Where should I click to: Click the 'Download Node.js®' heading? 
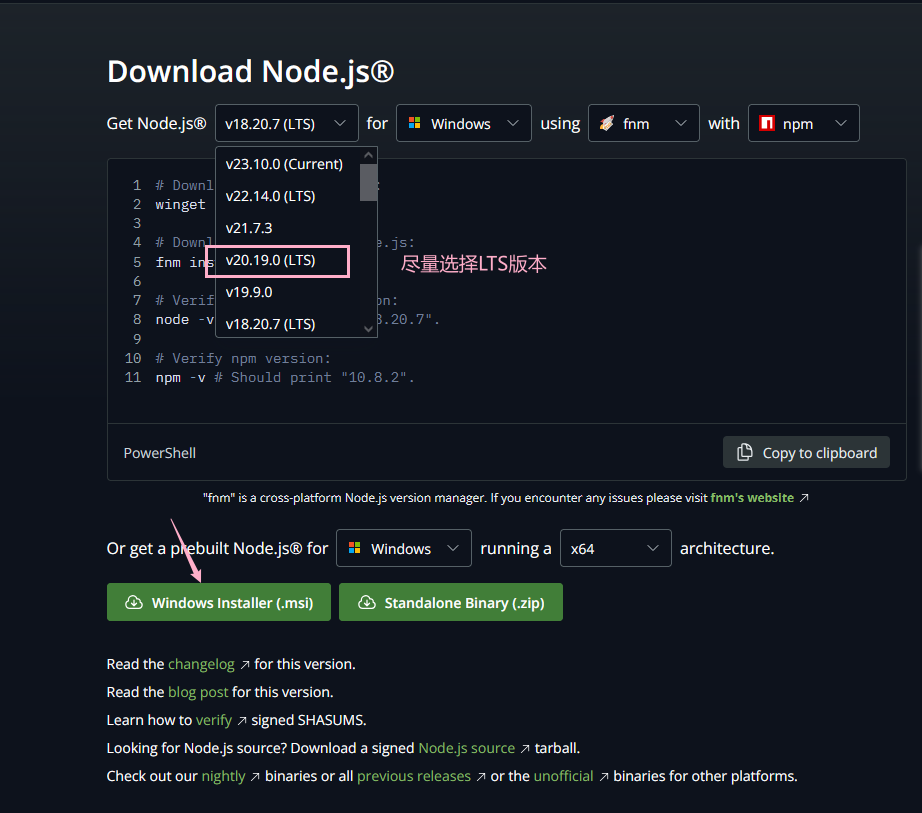(250, 71)
